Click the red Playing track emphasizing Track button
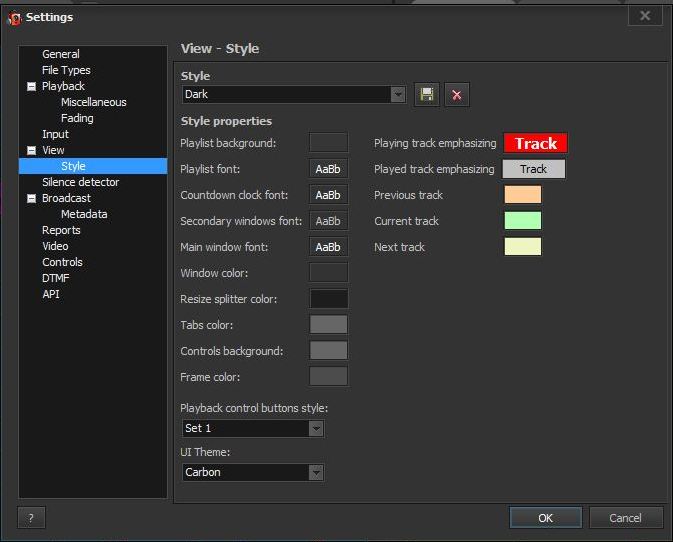Image resolution: width=673 pixels, height=542 pixels. click(x=536, y=143)
